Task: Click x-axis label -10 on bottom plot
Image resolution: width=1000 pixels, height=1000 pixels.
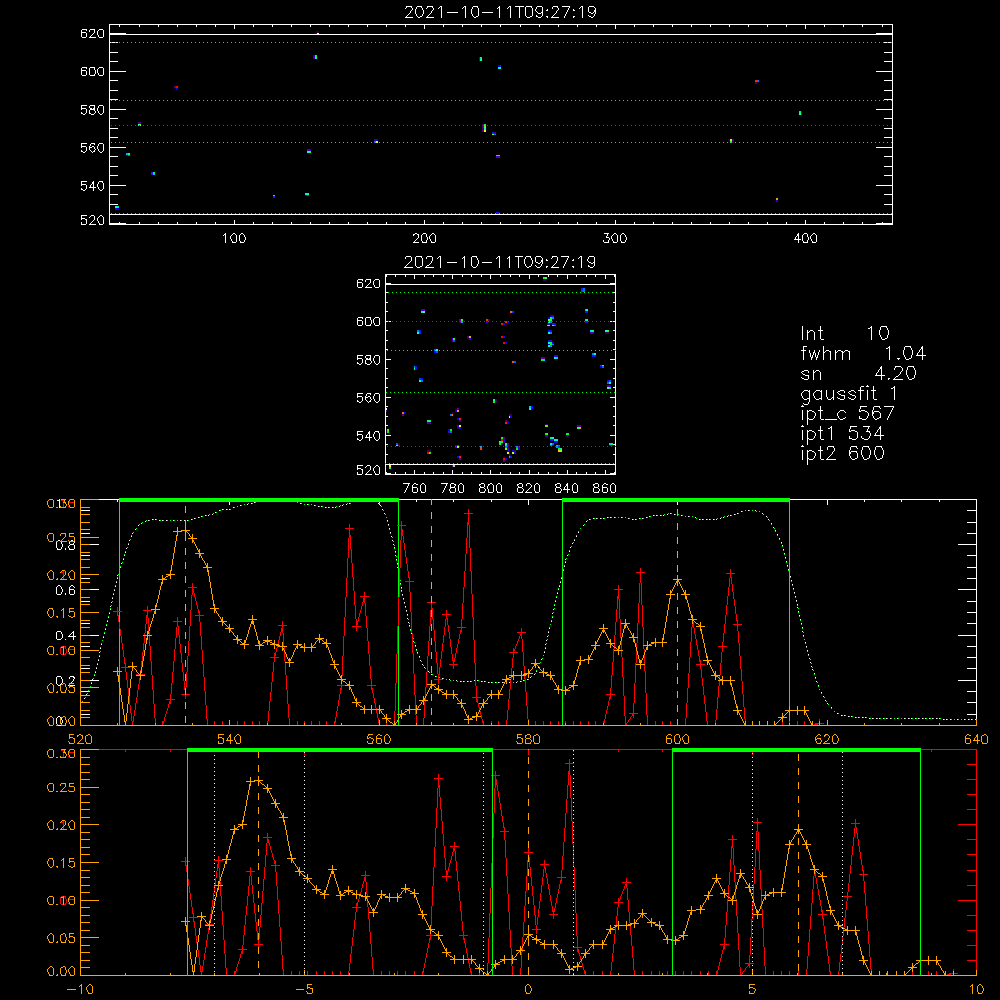Action: coord(79,990)
